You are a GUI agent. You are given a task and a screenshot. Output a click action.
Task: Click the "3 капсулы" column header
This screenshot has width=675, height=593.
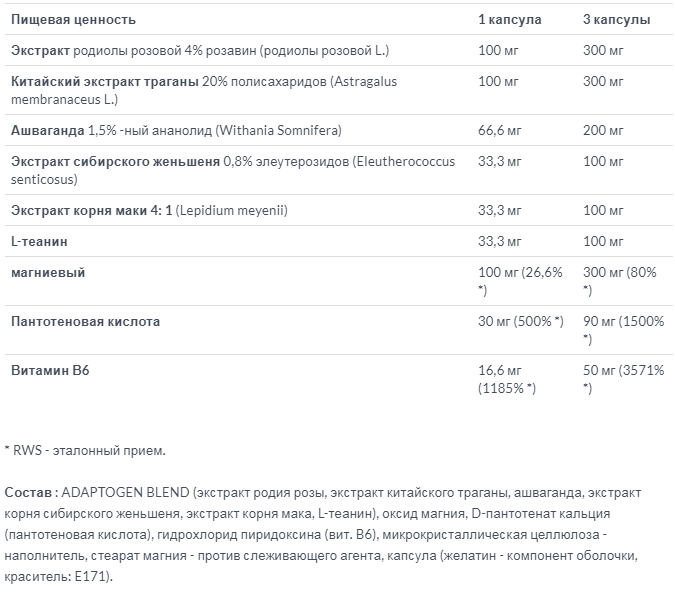pos(616,20)
